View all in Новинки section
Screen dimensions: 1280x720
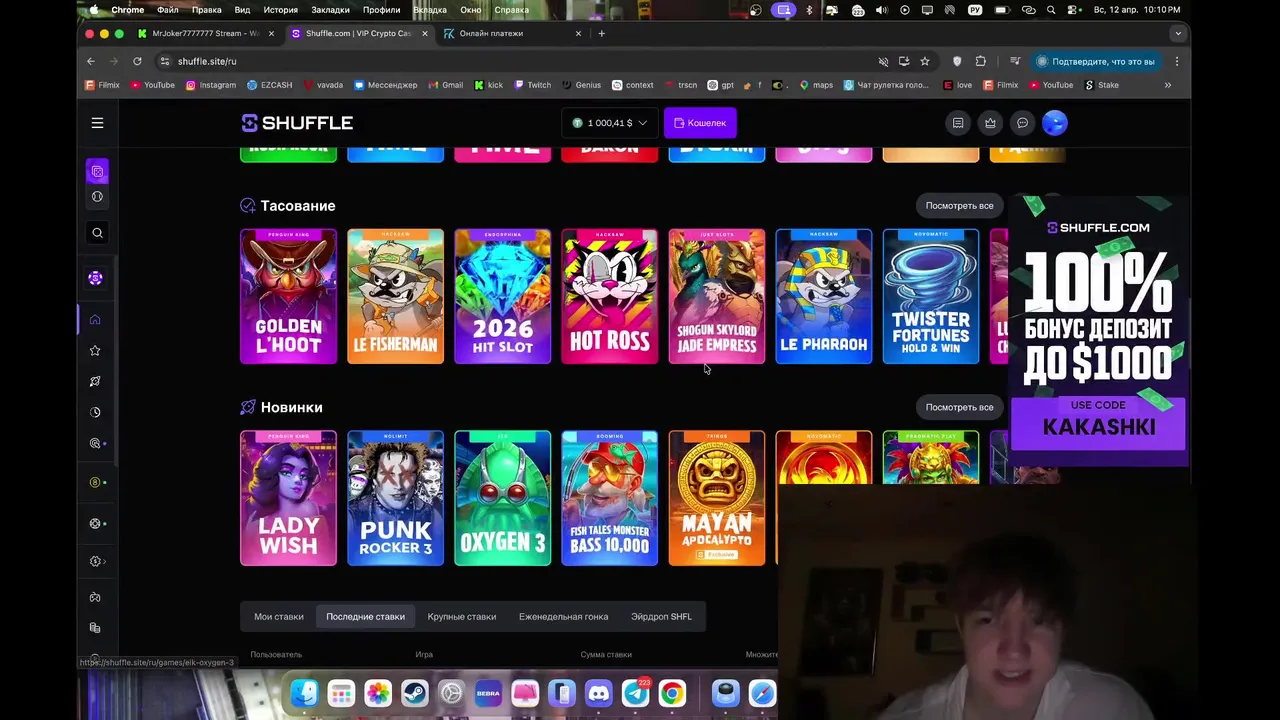959,407
